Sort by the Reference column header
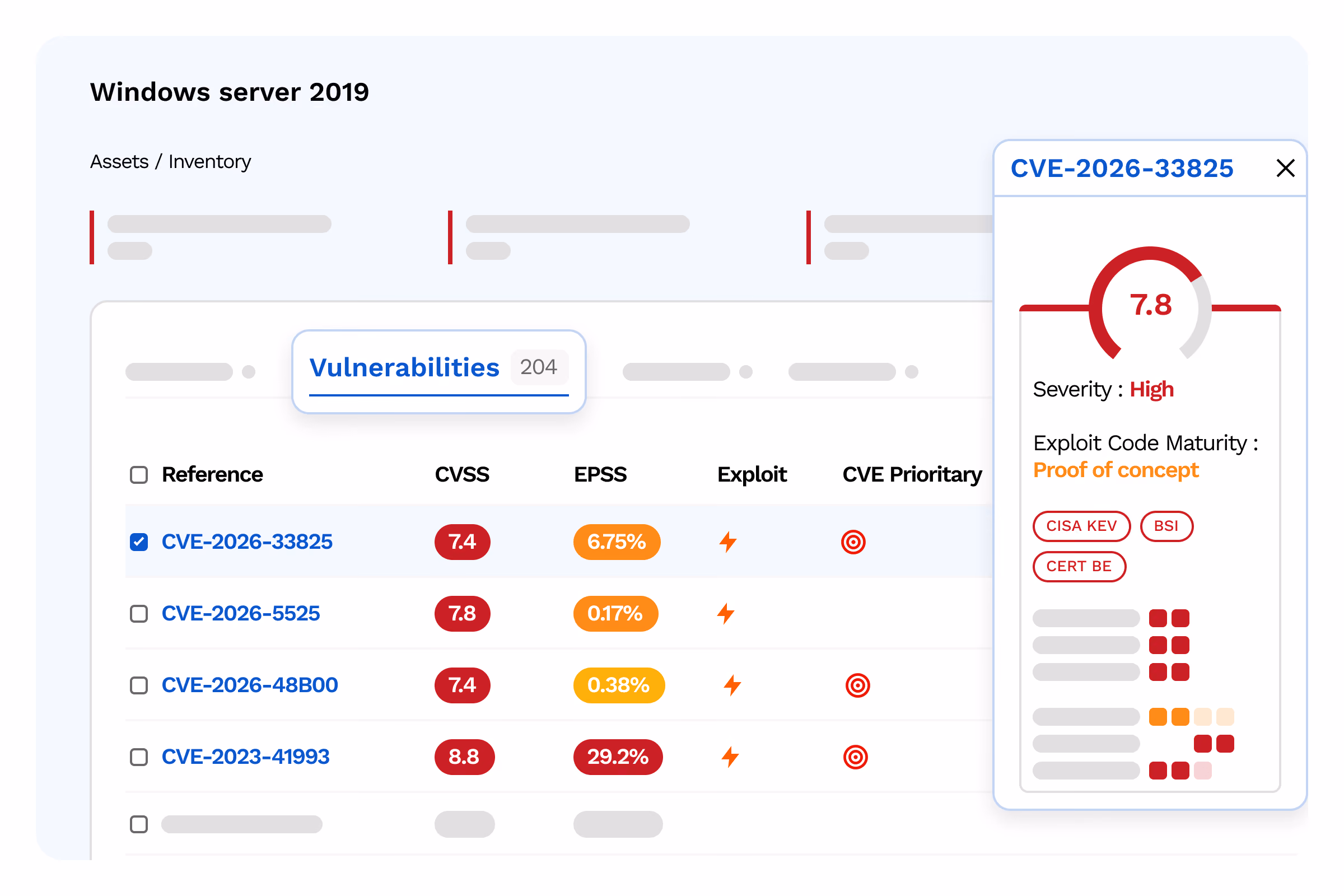 (212, 475)
